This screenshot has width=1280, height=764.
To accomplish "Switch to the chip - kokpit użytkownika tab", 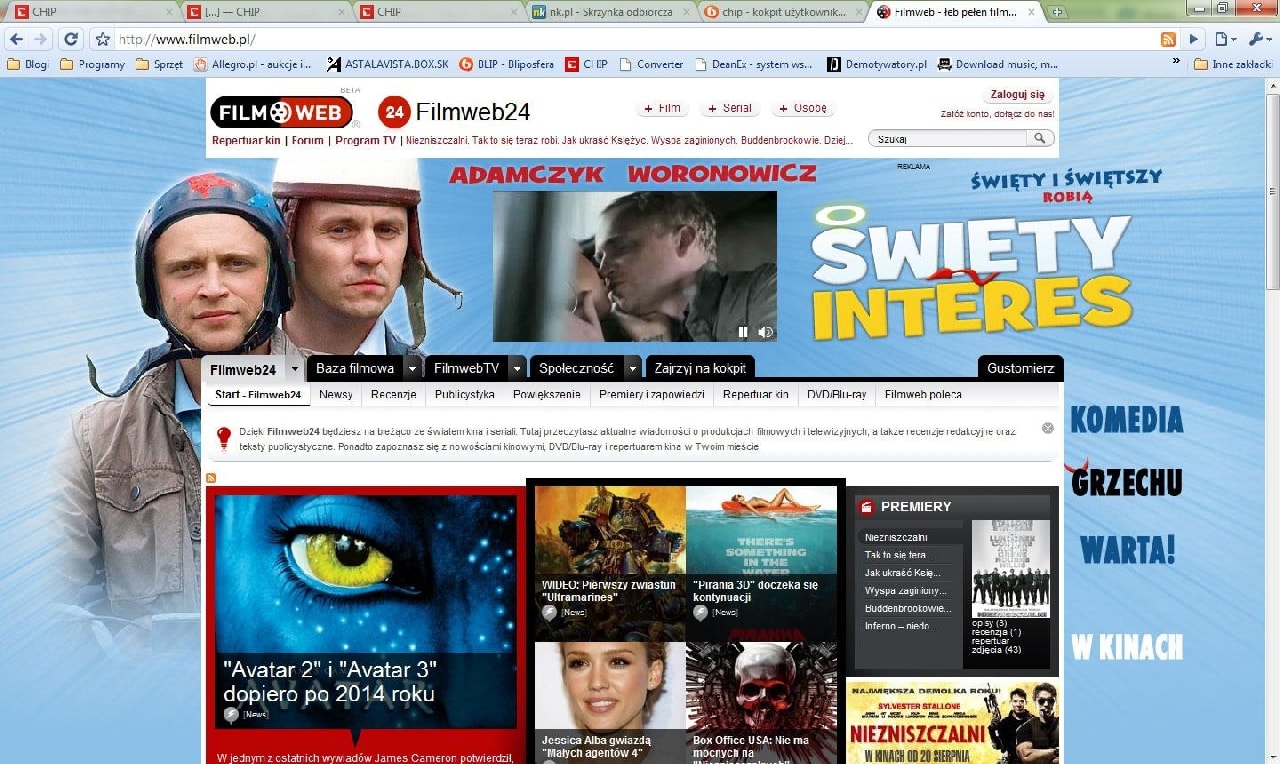I will (782, 12).
